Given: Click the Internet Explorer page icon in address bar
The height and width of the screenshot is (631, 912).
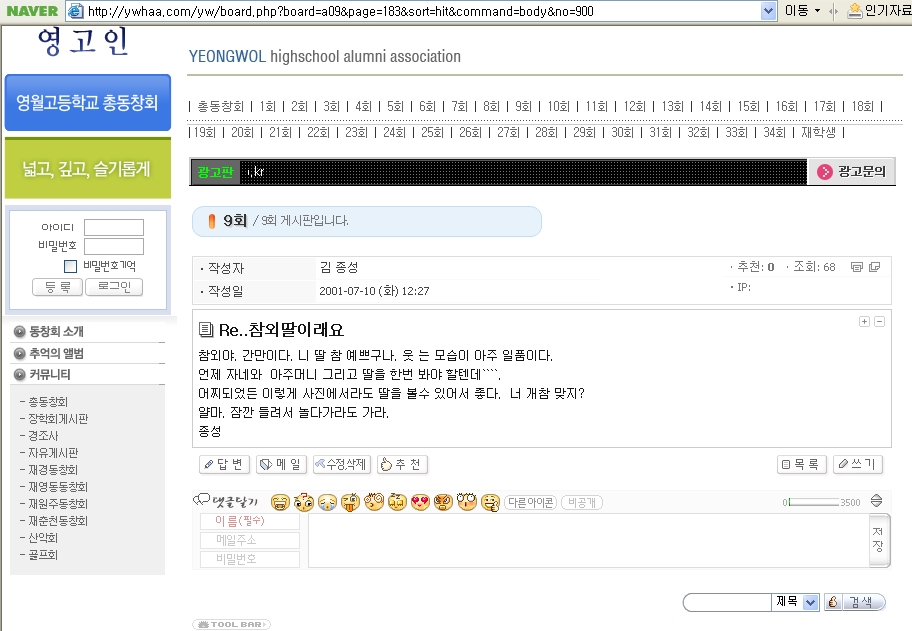Looking at the screenshot, I should pos(75,10).
